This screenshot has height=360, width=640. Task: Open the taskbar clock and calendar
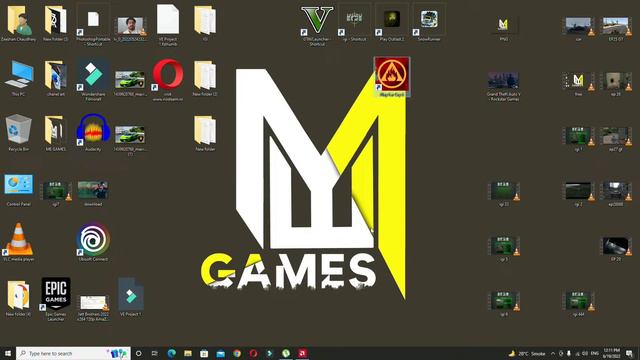(x=611, y=353)
